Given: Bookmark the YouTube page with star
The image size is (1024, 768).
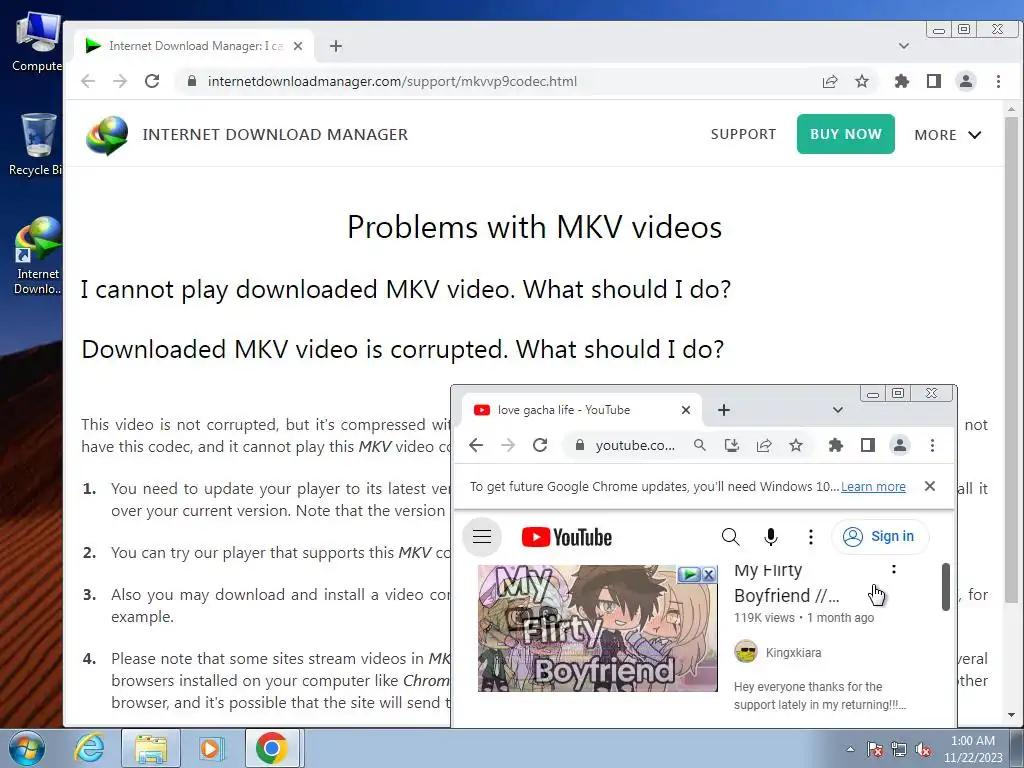Looking at the screenshot, I should (796, 445).
